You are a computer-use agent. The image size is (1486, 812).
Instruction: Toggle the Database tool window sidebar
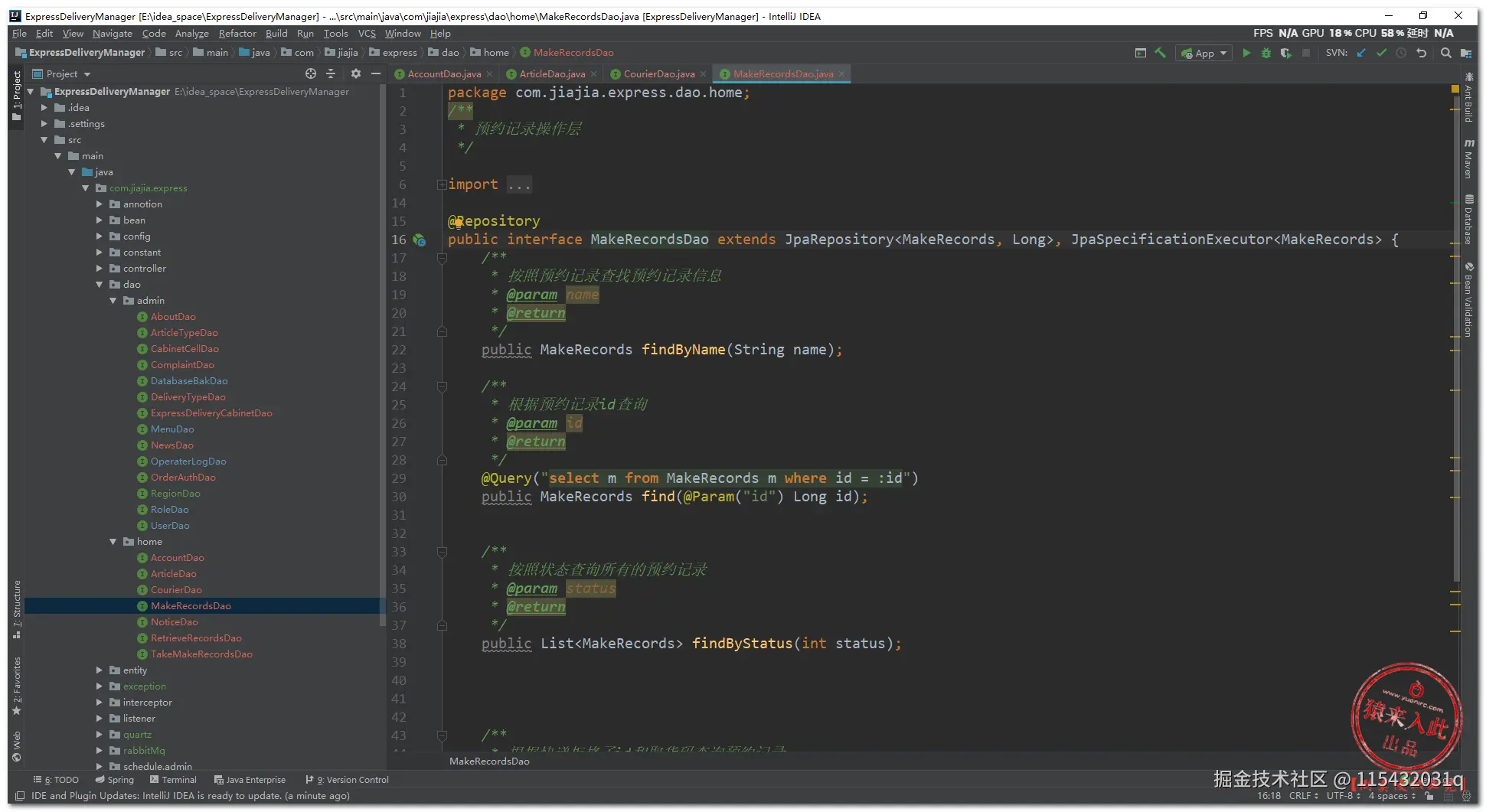pos(1468,220)
